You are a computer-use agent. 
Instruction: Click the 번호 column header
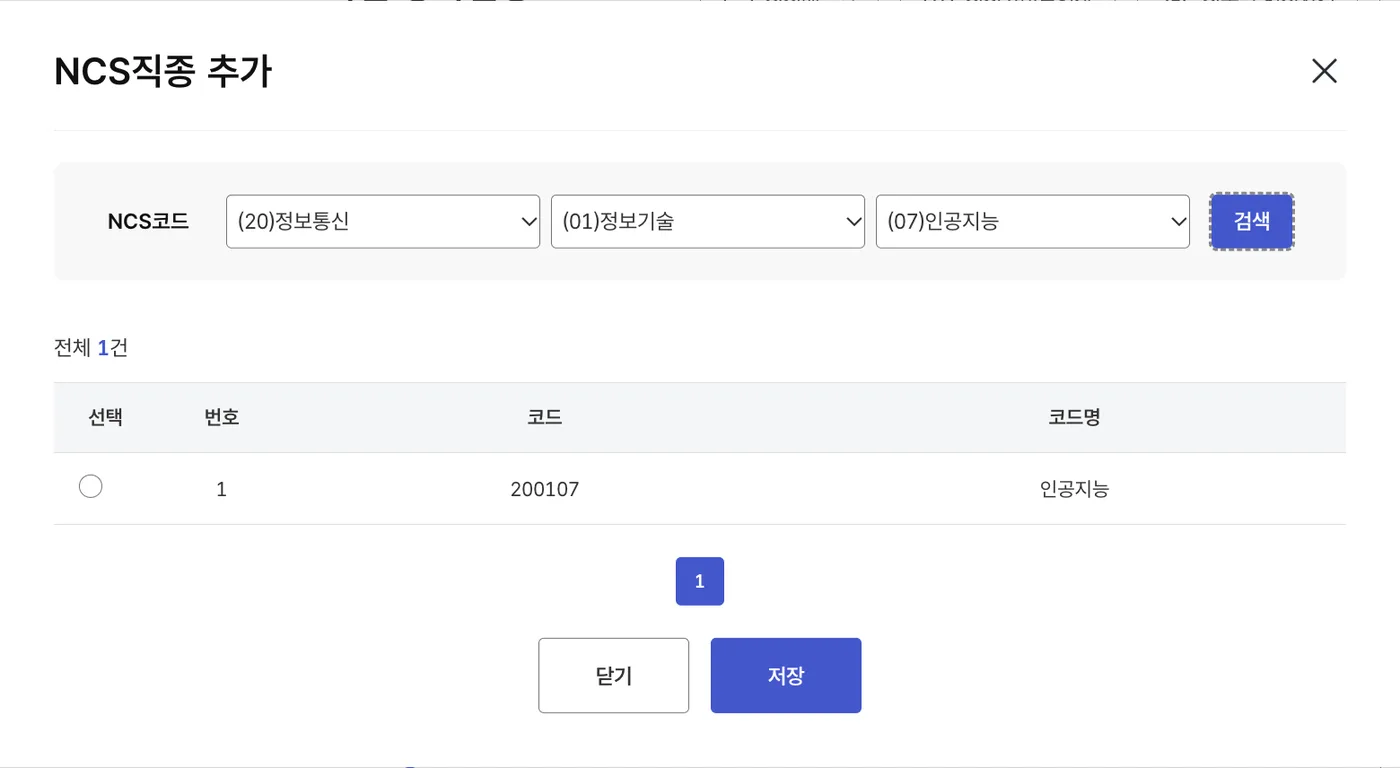pos(222,417)
